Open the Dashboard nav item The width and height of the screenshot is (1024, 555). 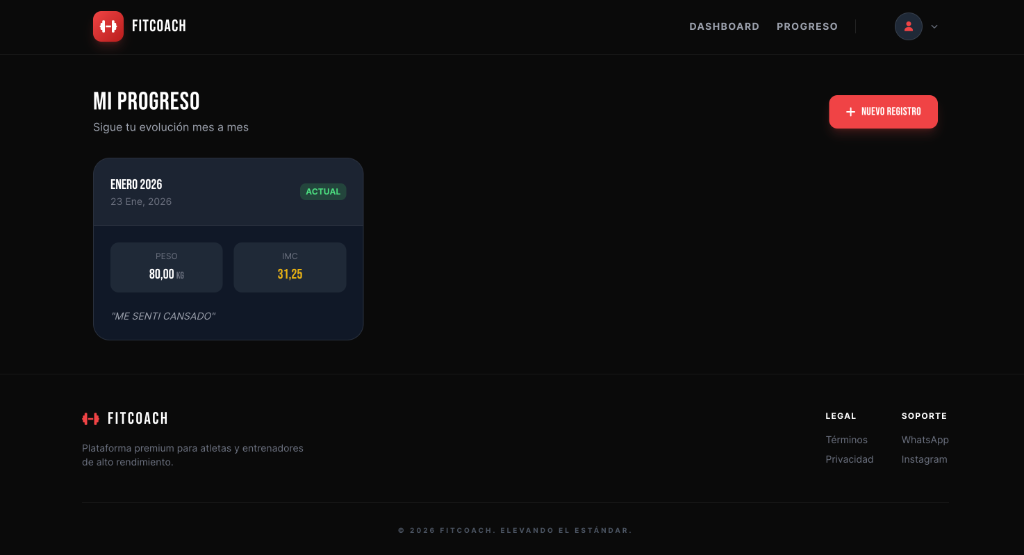(x=724, y=27)
